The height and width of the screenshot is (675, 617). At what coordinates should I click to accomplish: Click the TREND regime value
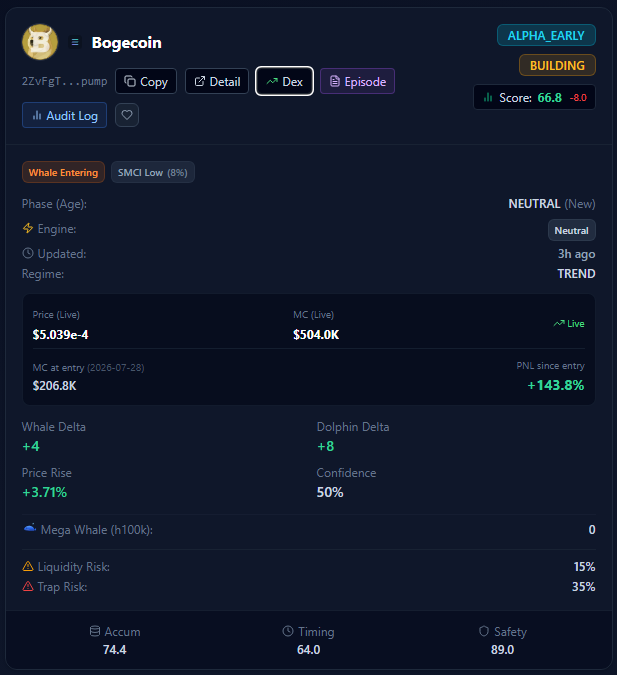[x=577, y=274]
